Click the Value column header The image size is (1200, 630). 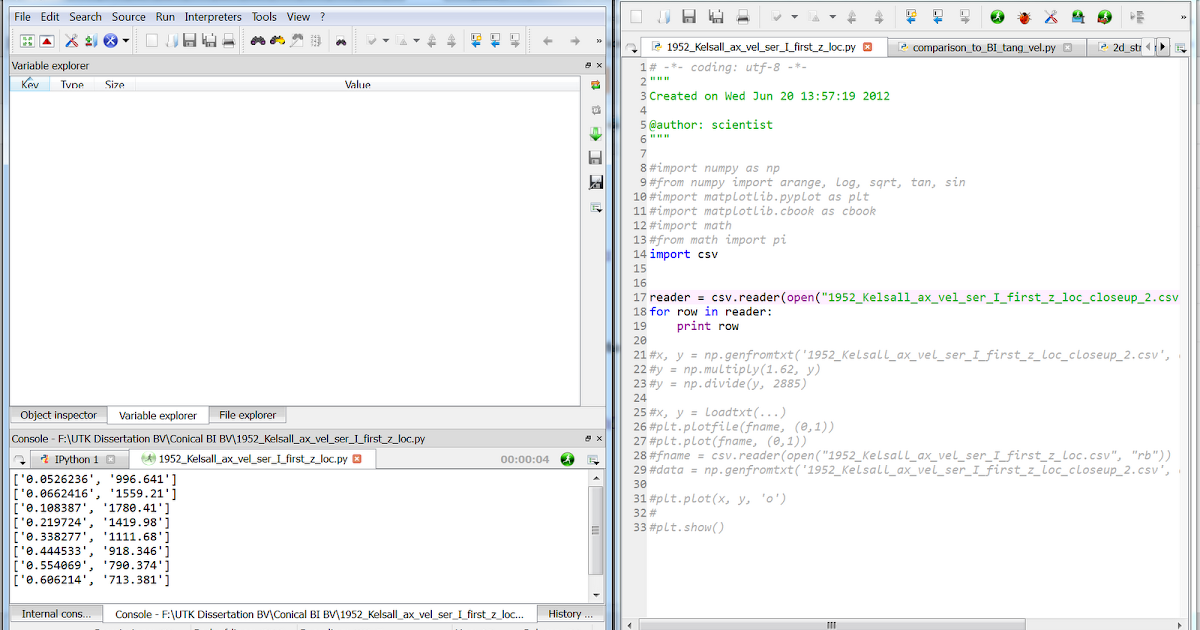(x=358, y=85)
